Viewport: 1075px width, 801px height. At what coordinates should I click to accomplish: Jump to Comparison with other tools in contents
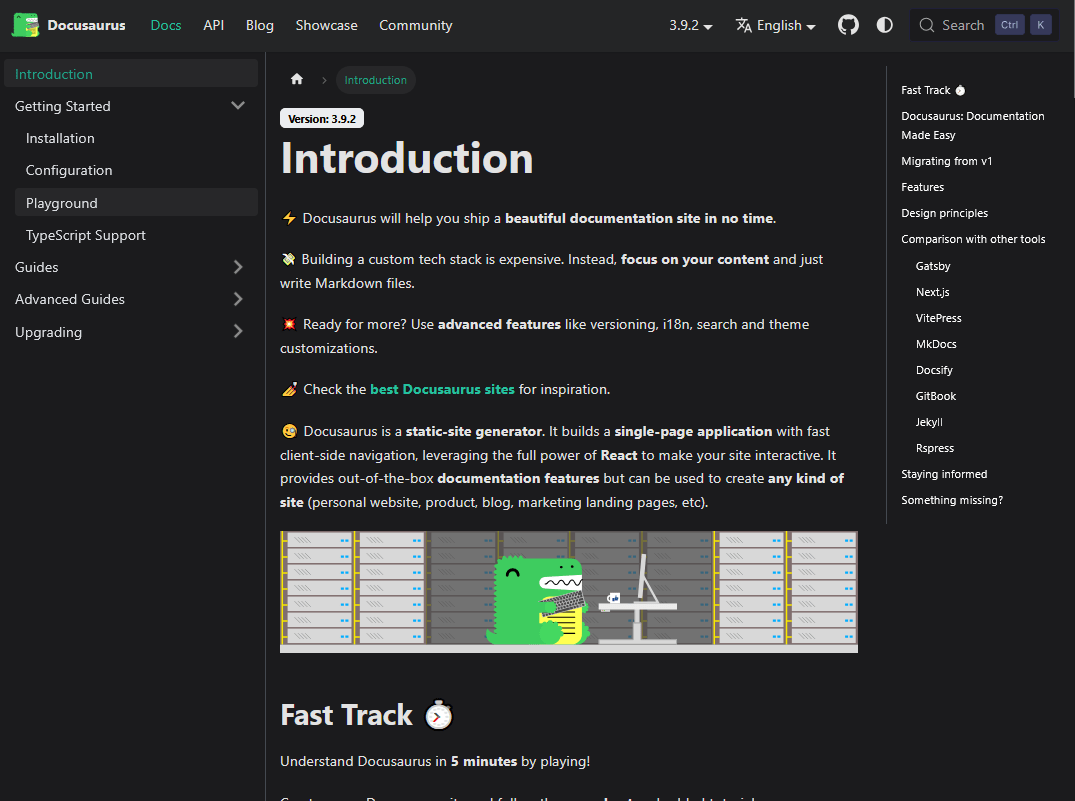[x=972, y=239]
